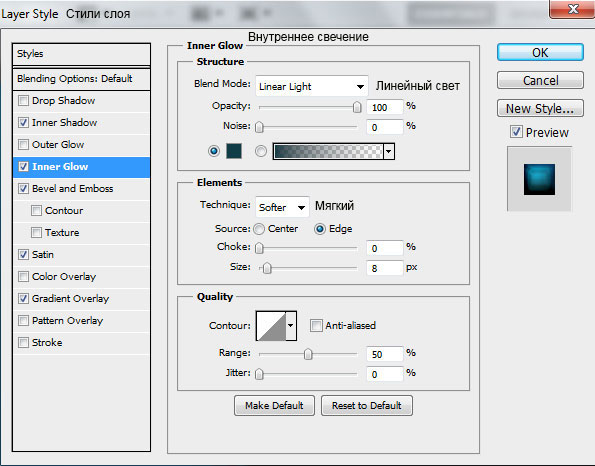Choose Center as glow source
595x466 pixels.
click(x=259, y=229)
